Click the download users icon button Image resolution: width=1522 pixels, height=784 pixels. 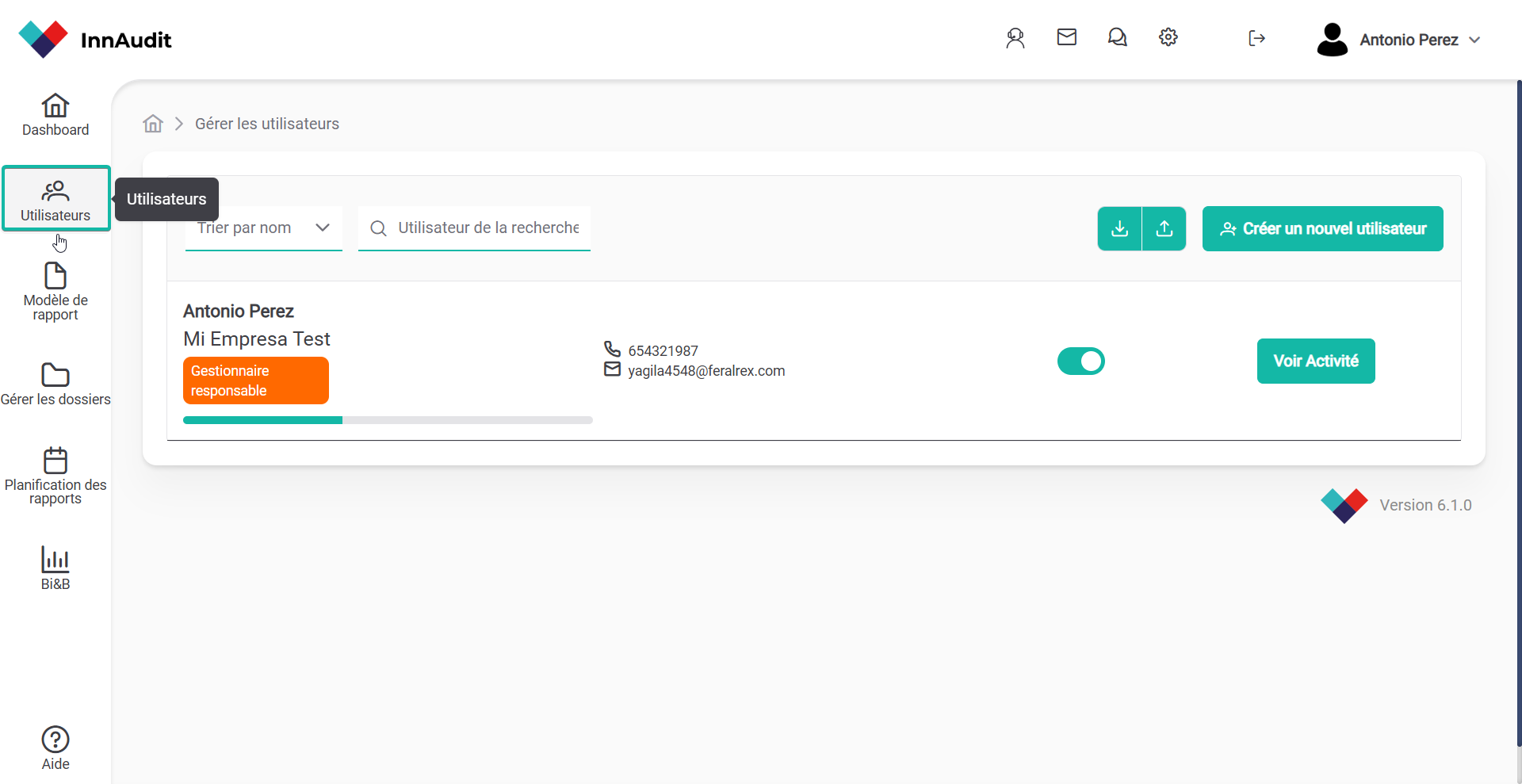pos(1119,229)
